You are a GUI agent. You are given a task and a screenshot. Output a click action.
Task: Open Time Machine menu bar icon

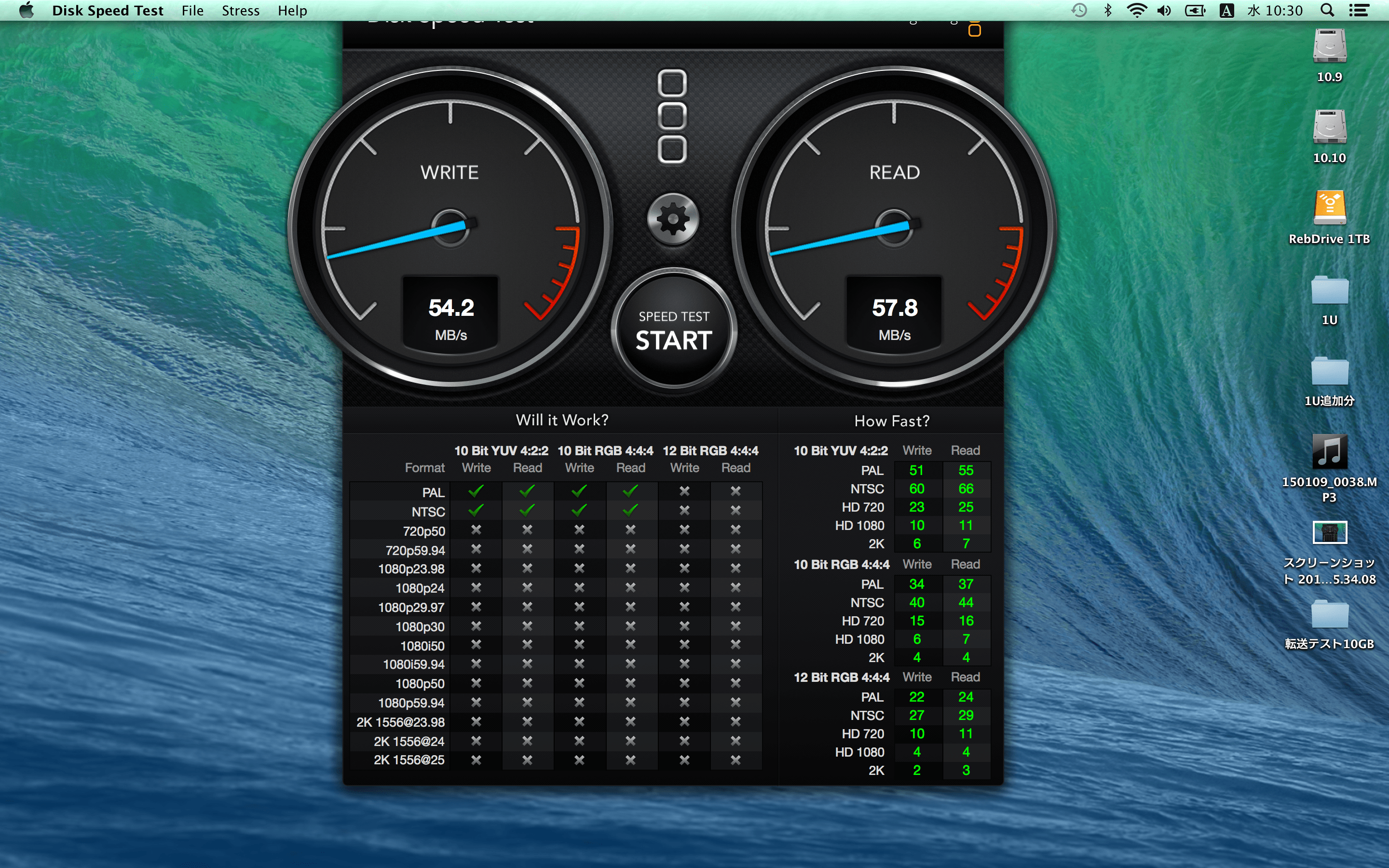1078,10
